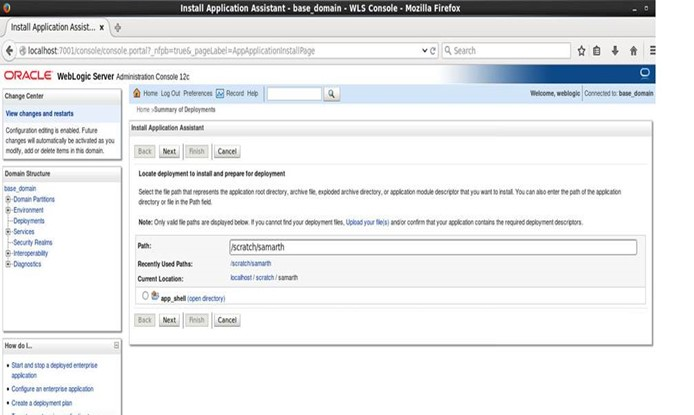The image size is (694, 415).
Task: Click the Record chart icon
Action: click(220, 93)
